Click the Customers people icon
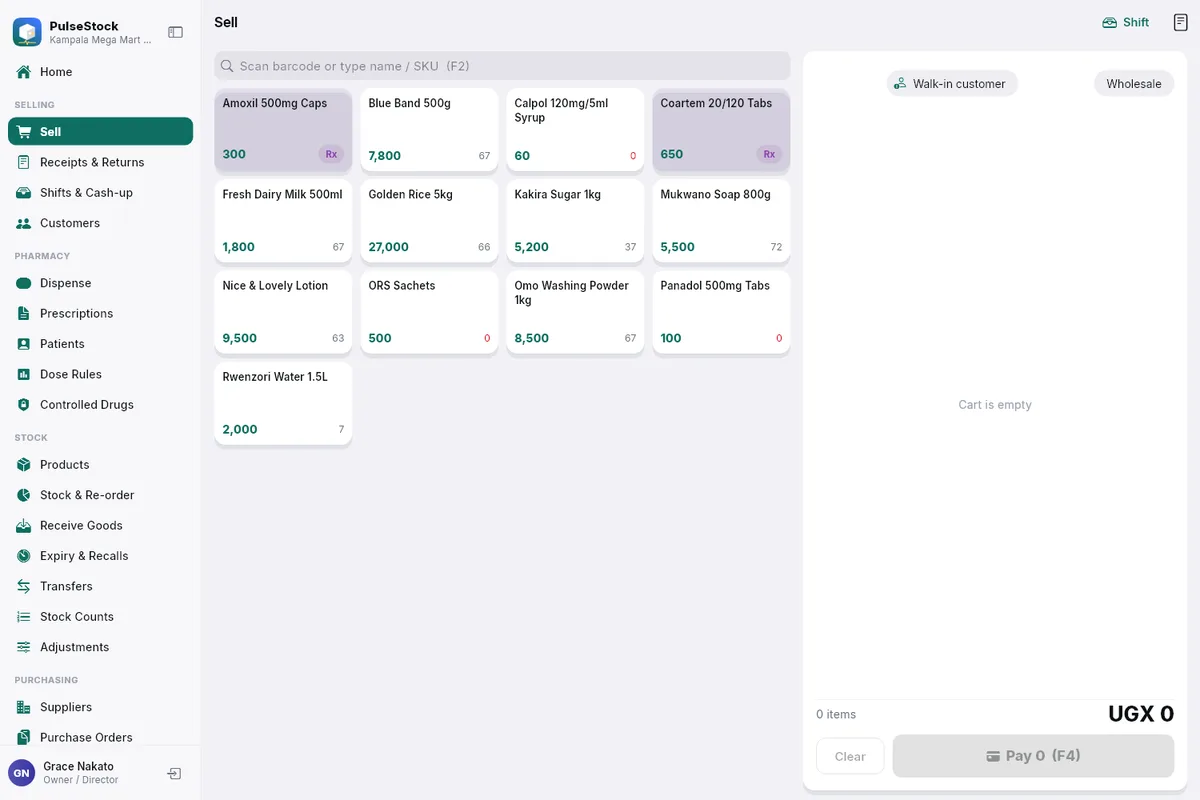The width and height of the screenshot is (1200, 800). point(24,223)
